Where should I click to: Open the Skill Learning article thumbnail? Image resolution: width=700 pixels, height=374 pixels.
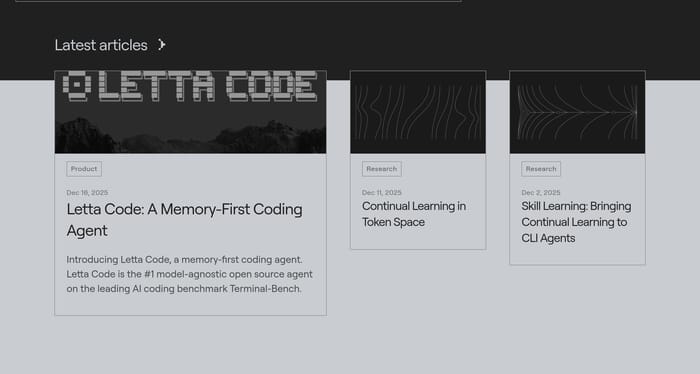tap(577, 112)
